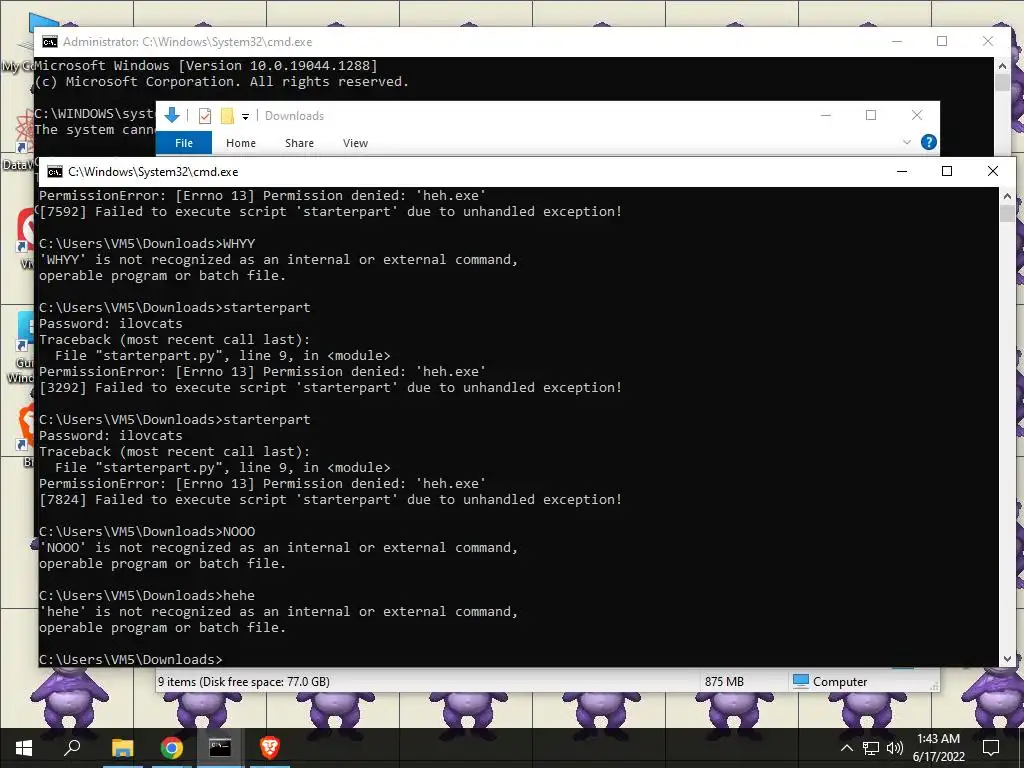This screenshot has height=768, width=1024.
Task: Close the Administrator cmd.exe window
Action: point(988,42)
